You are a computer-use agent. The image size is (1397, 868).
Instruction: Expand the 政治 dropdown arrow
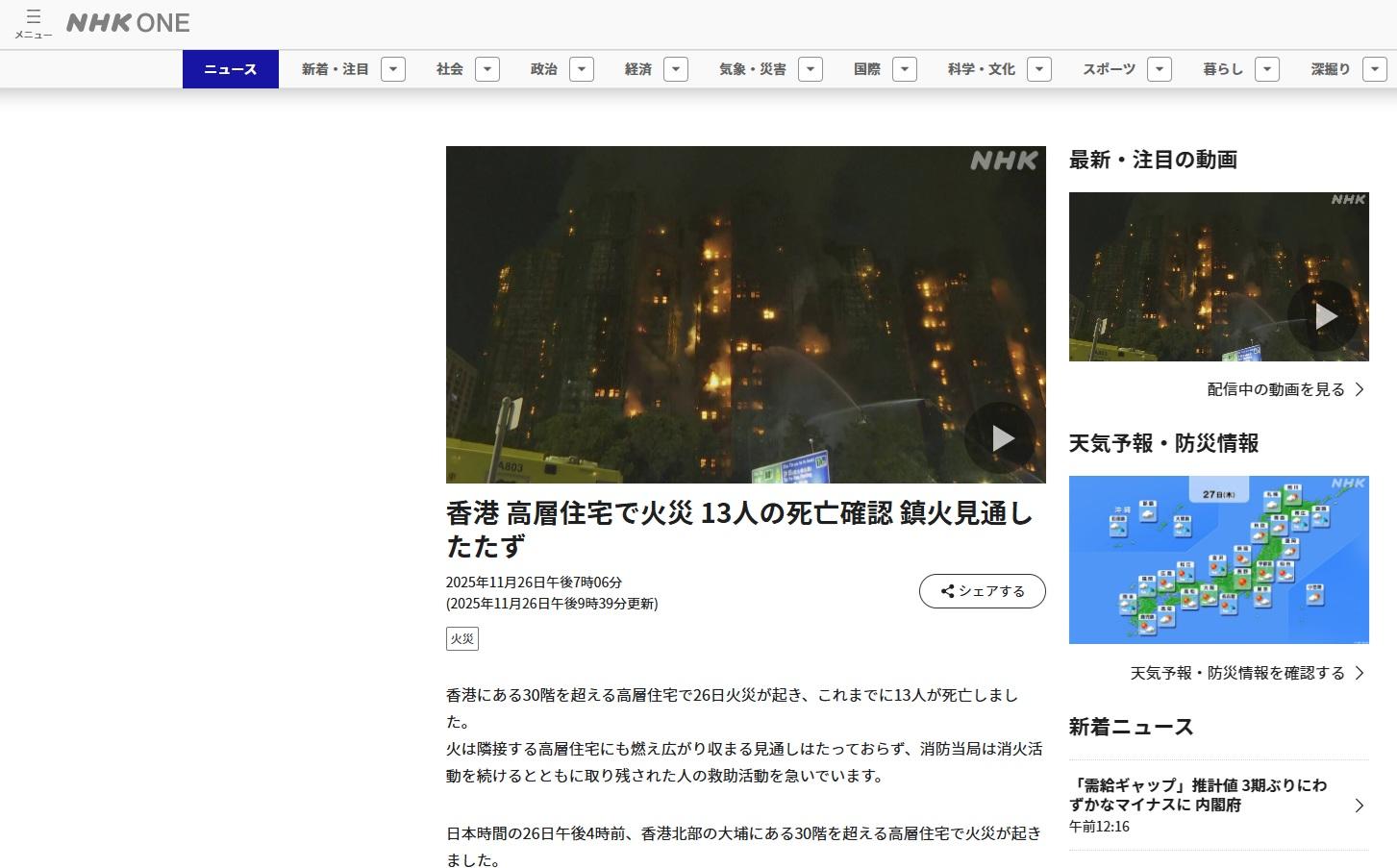pos(582,69)
